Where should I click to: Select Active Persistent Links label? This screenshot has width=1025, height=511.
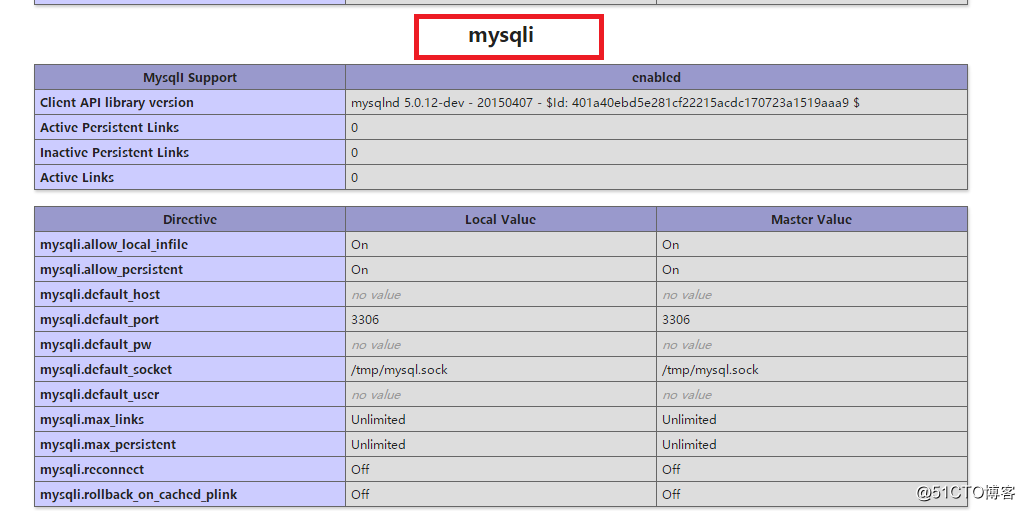[109, 127]
